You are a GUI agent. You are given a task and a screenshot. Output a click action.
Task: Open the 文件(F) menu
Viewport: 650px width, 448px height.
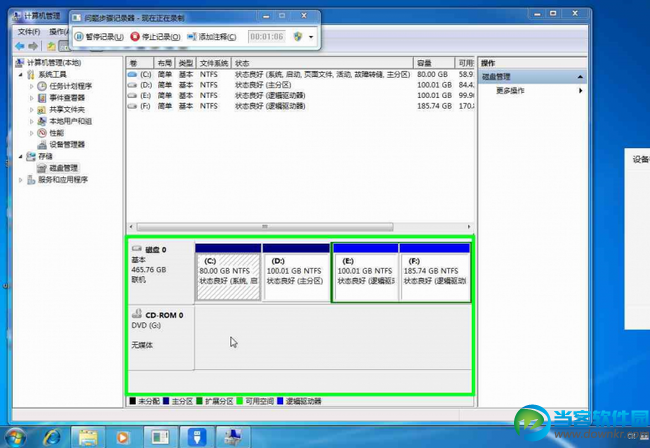[29, 32]
